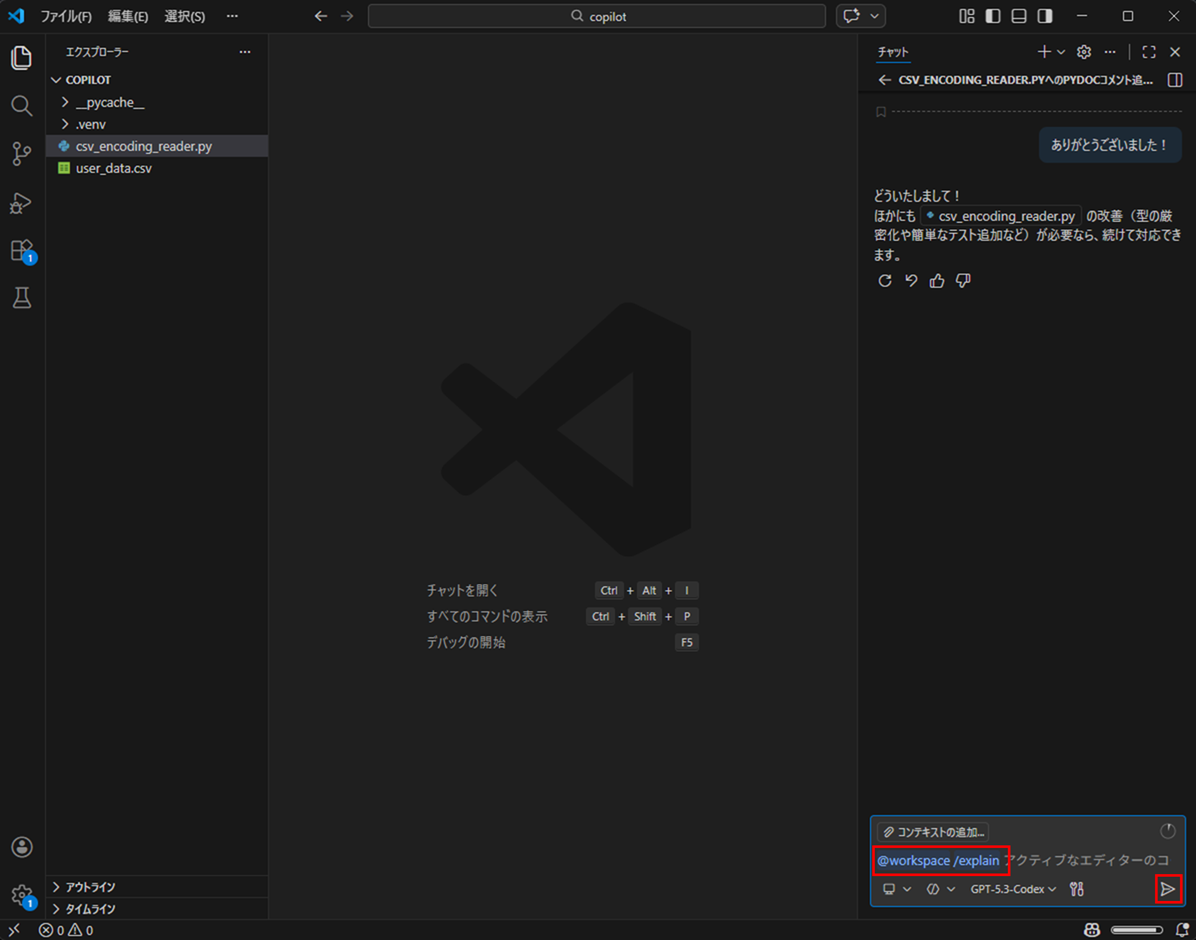Click the tools configuration icon near model picker
This screenshot has height=940, width=1196.
pyautogui.click(x=1076, y=888)
